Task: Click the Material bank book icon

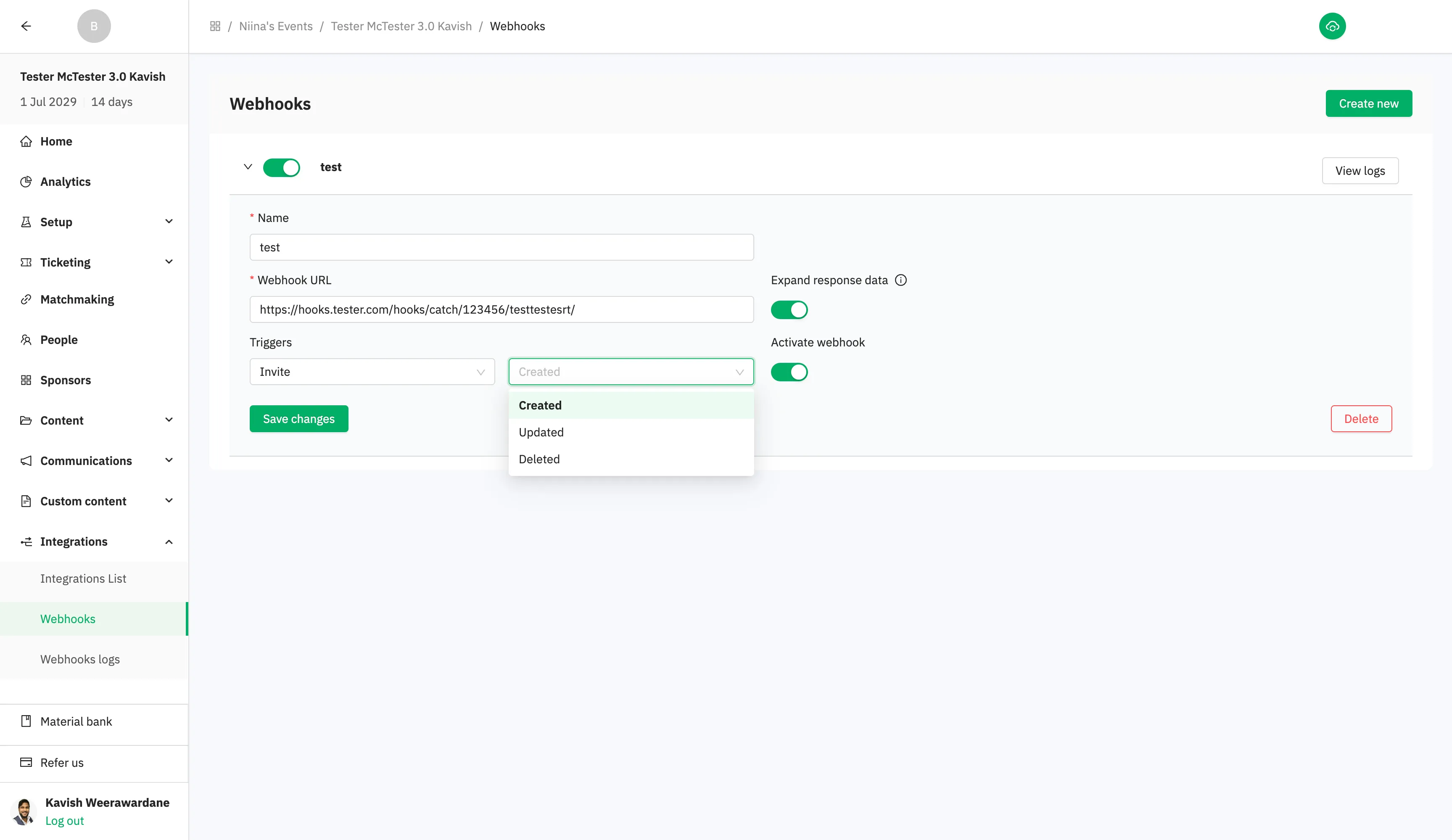Action: click(26, 721)
